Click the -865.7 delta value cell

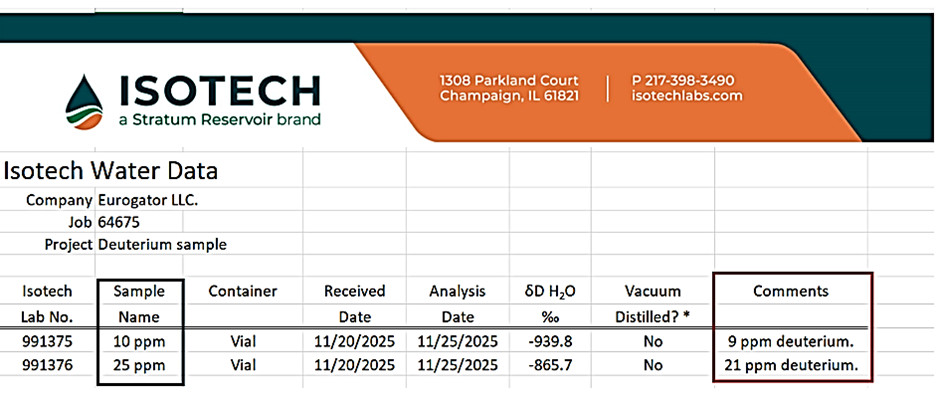550,364
